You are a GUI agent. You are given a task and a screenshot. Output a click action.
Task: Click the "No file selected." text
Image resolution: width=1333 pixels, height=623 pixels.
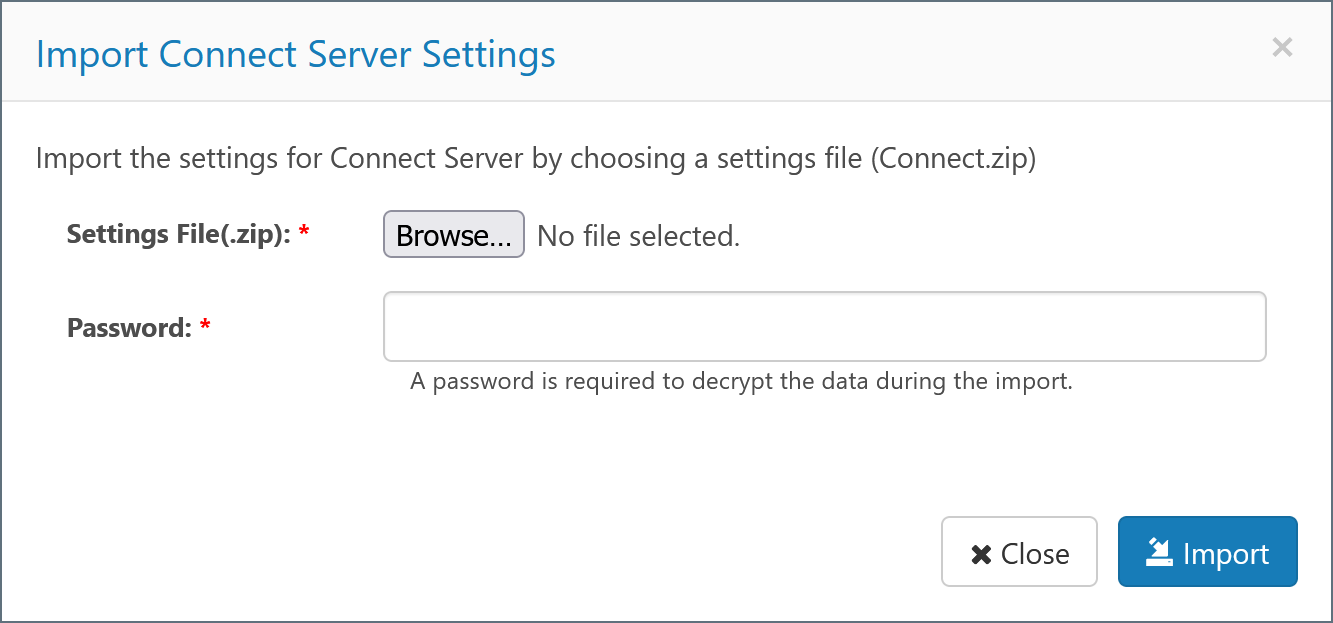click(638, 236)
